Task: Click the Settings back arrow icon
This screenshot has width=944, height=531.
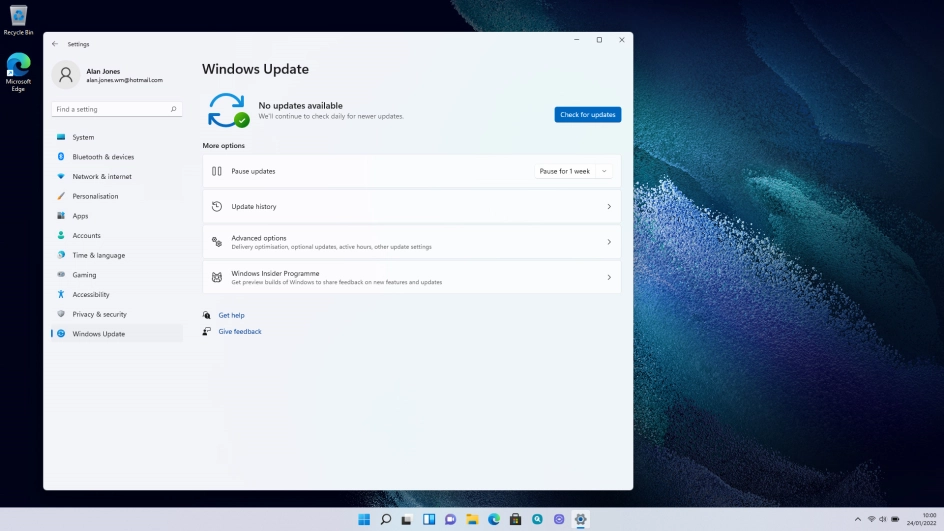Action: point(55,44)
